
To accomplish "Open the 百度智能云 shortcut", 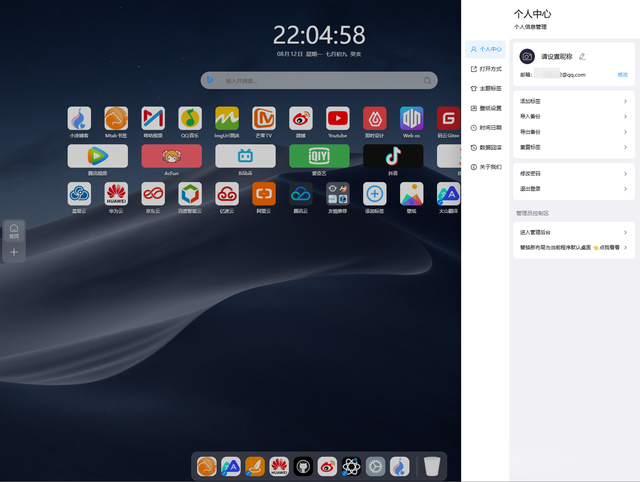I will (x=190, y=194).
